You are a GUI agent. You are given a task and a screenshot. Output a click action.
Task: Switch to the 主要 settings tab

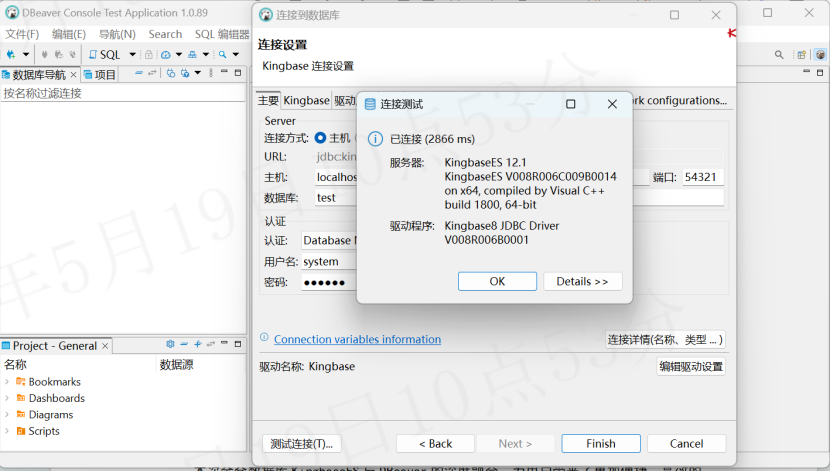(268, 101)
